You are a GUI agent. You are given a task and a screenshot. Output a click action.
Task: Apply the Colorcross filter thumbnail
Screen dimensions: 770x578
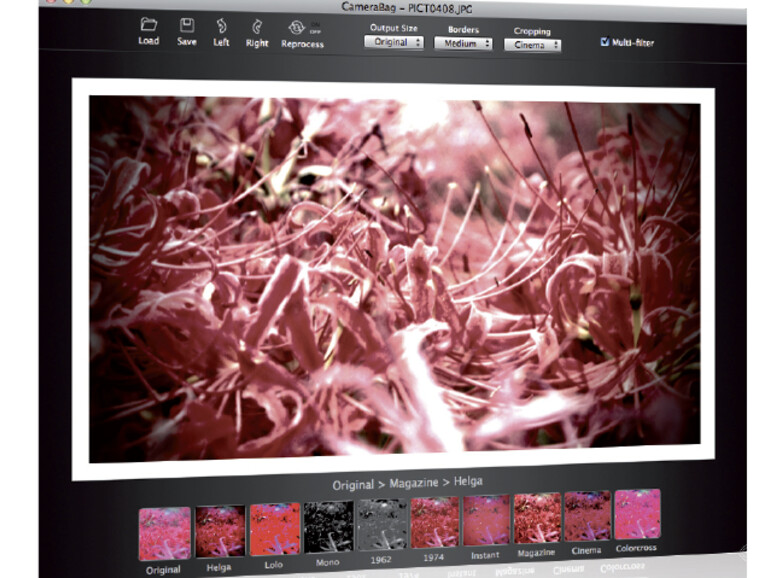[637, 514]
